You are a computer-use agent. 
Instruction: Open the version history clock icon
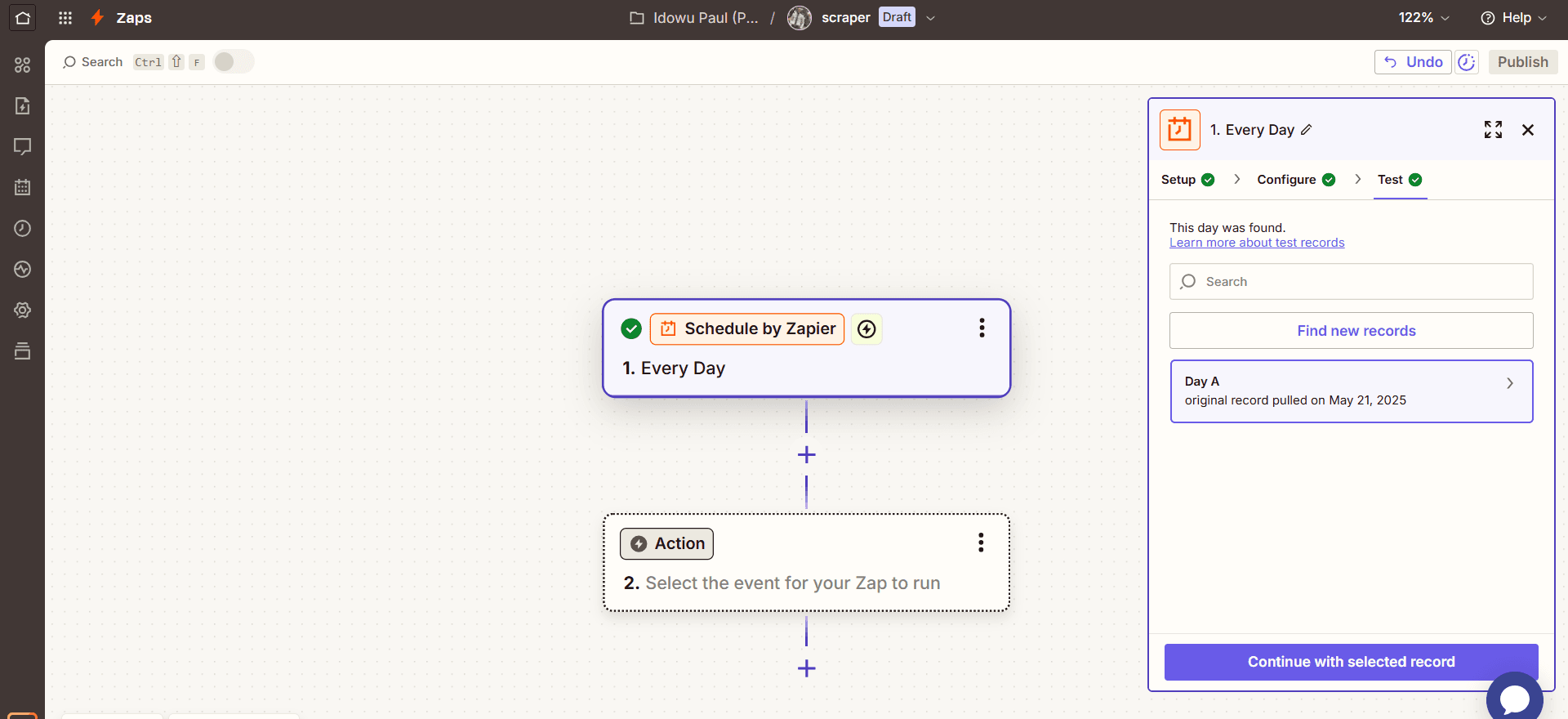1467,62
